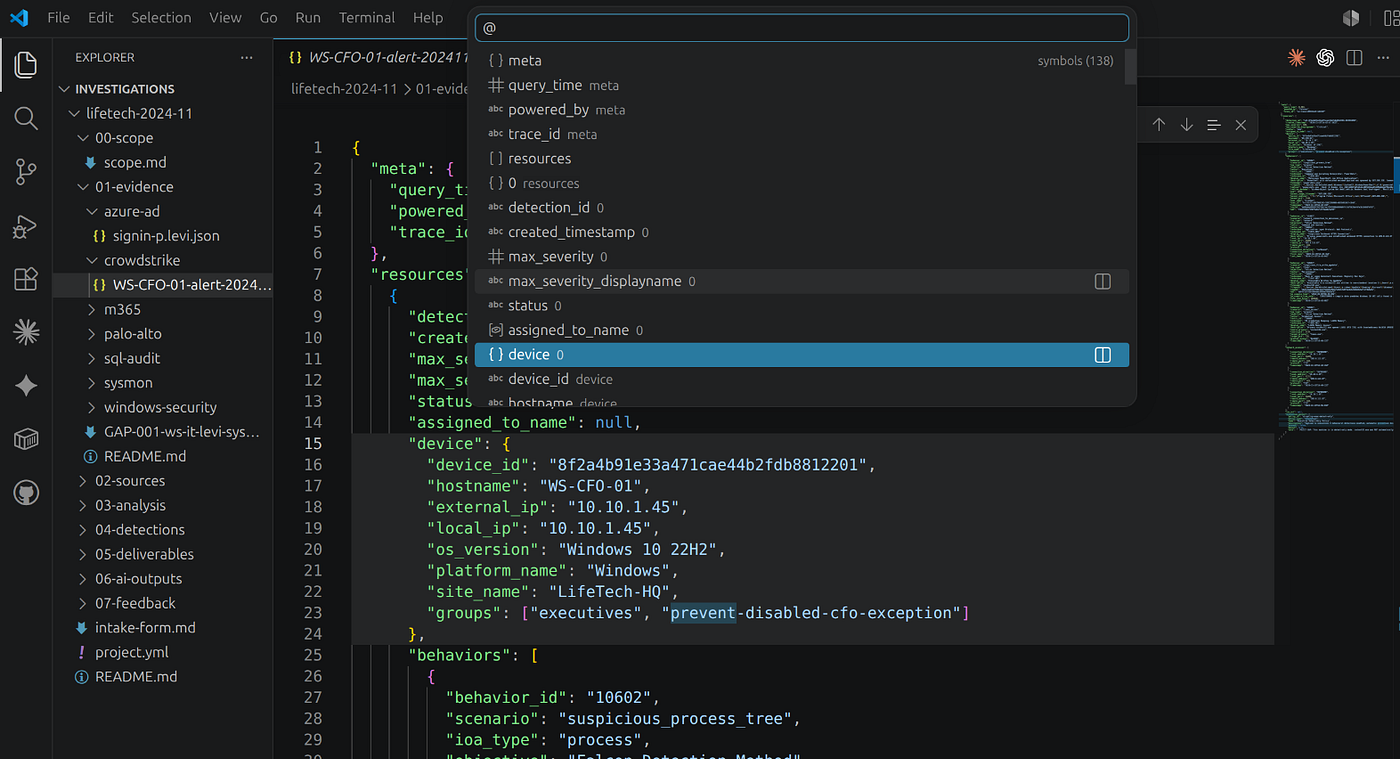Image resolution: width=1400 pixels, height=759 pixels.
Task: Go to next match arrow in find widget
Action: pos(1187,125)
